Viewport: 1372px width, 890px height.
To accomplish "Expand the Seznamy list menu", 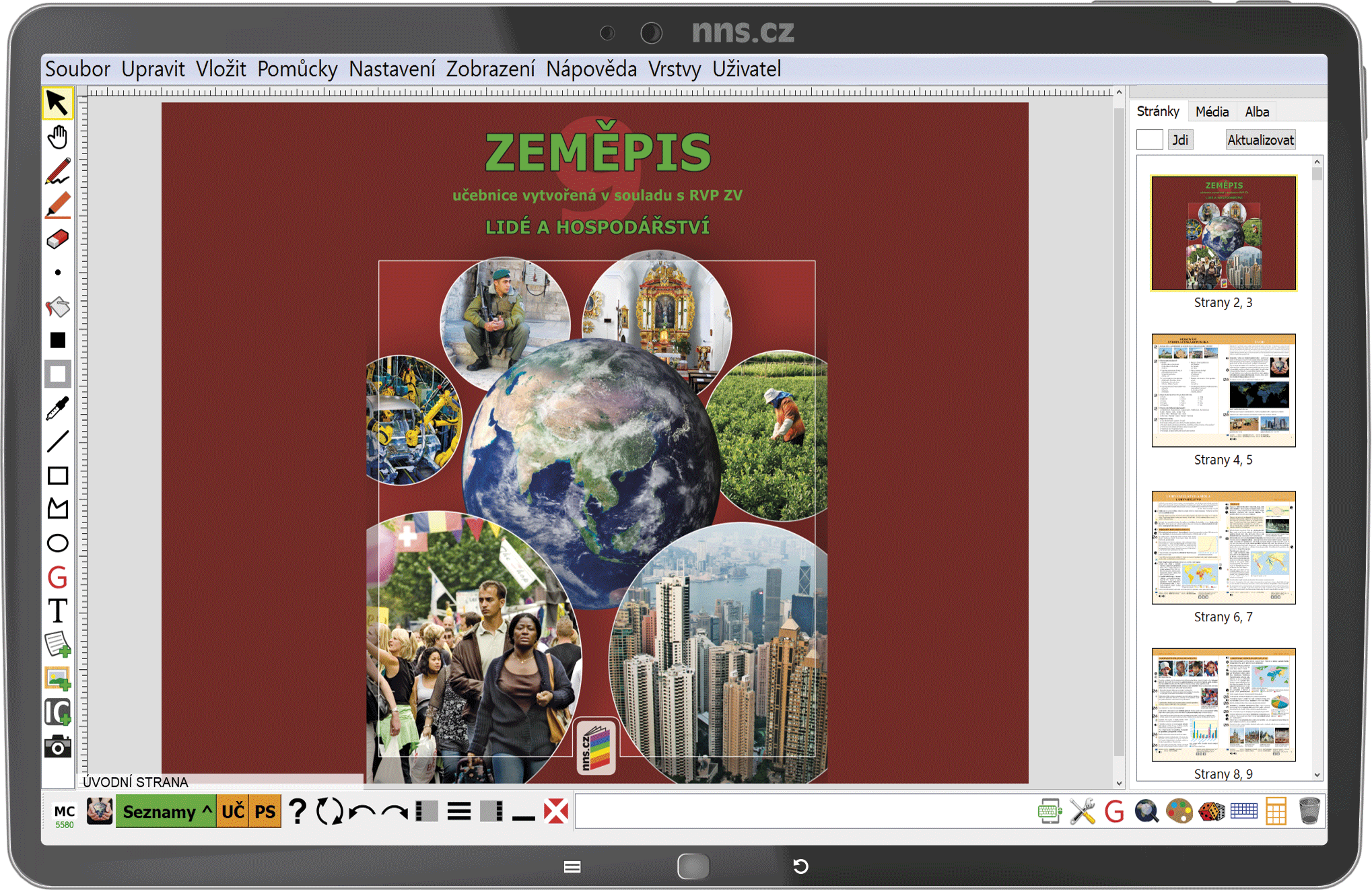I will [166, 811].
